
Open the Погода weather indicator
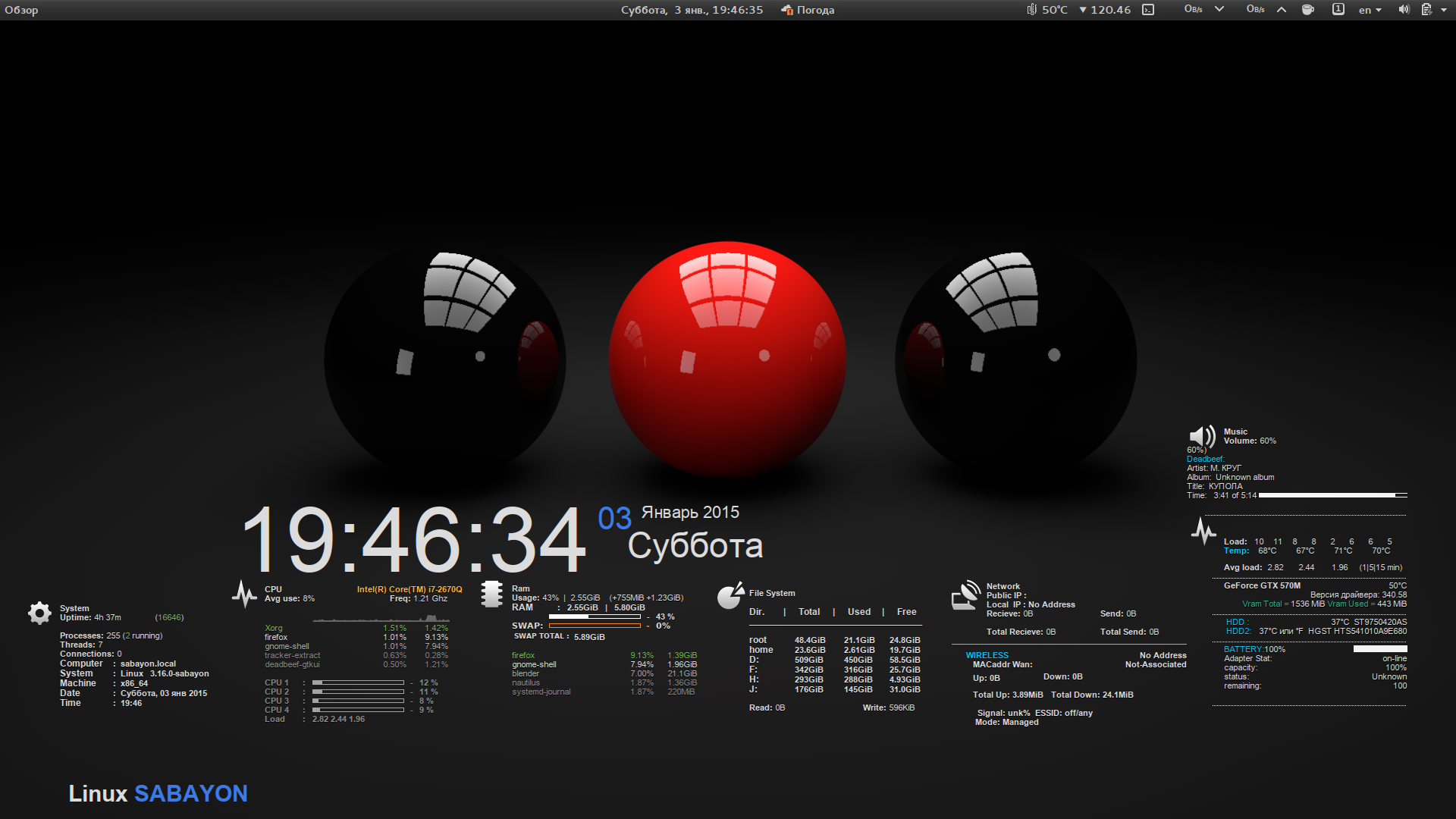[x=808, y=10]
